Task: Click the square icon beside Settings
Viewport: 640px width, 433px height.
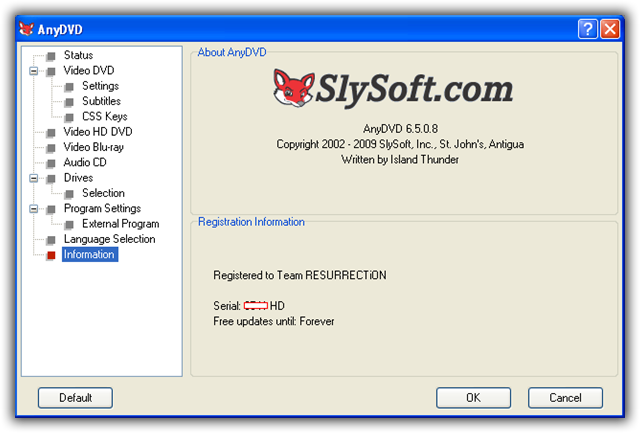Action: coord(69,87)
